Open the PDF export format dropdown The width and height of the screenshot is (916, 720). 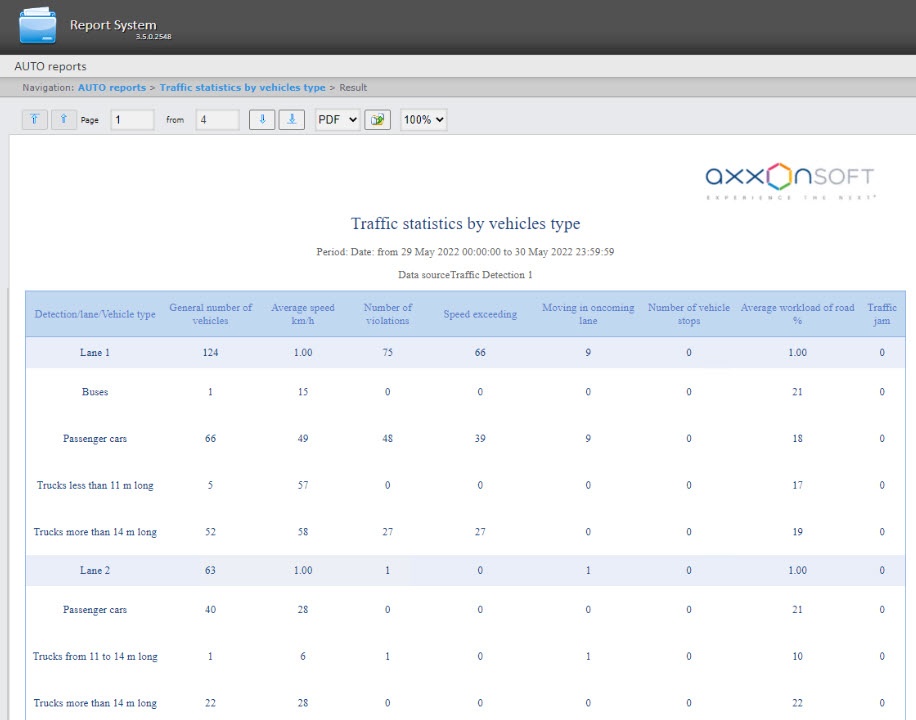[x=337, y=120]
